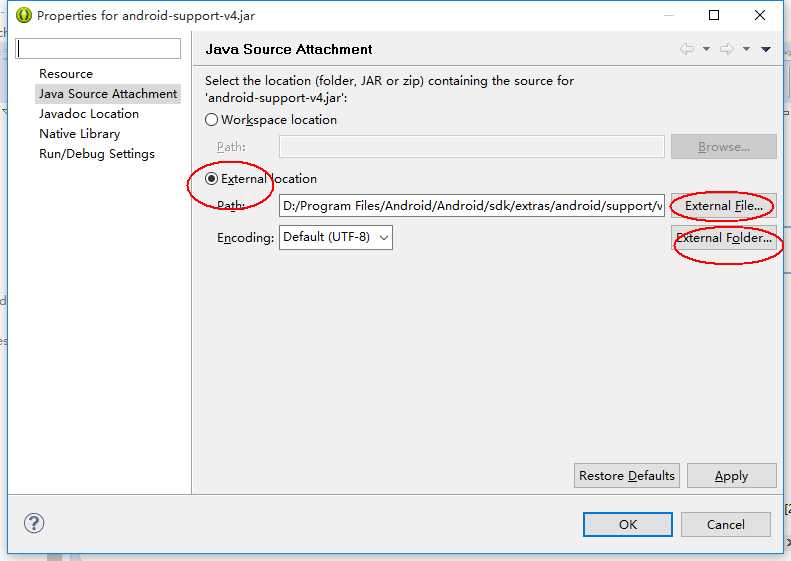Screen dimensions: 791x561
Task: Click the External Folder... button
Action: point(723,238)
